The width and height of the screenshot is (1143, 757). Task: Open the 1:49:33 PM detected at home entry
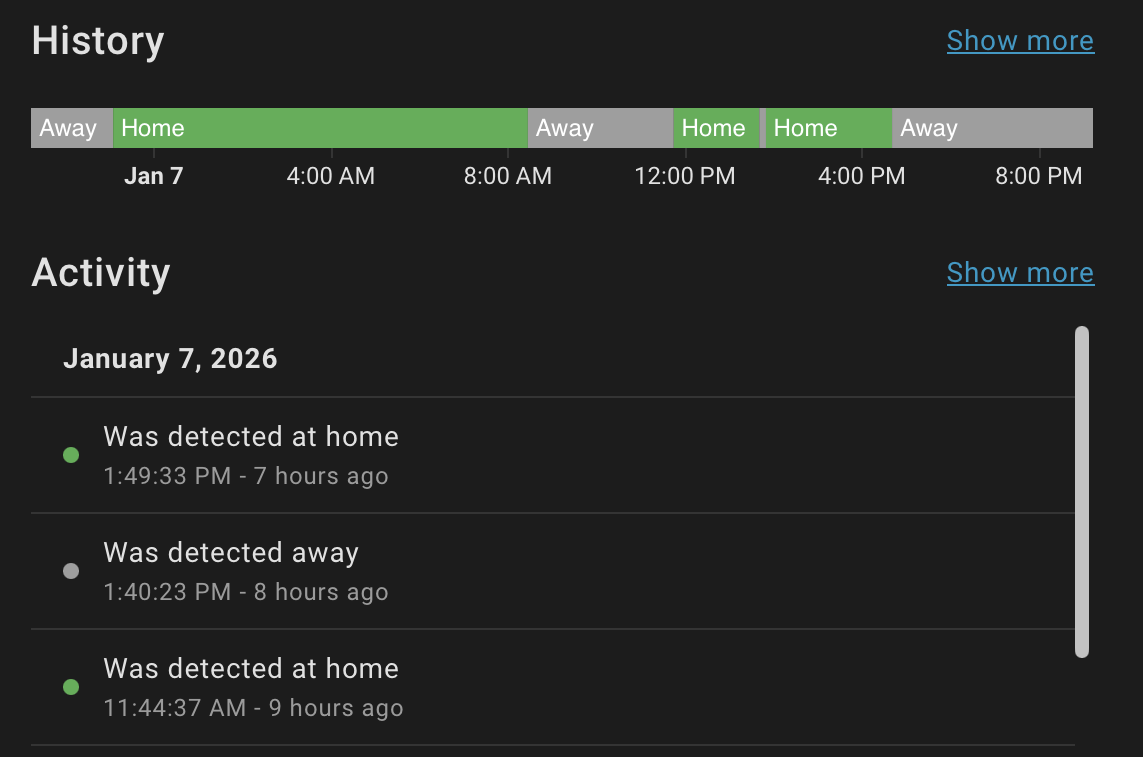(251, 455)
